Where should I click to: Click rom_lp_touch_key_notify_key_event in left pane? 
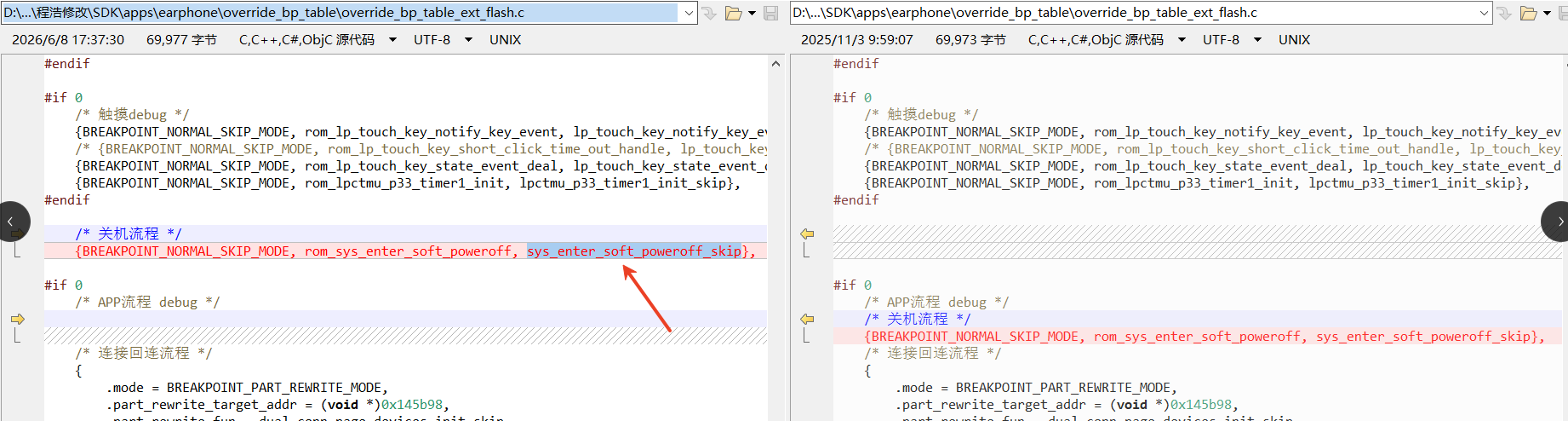click(x=431, y=131)
